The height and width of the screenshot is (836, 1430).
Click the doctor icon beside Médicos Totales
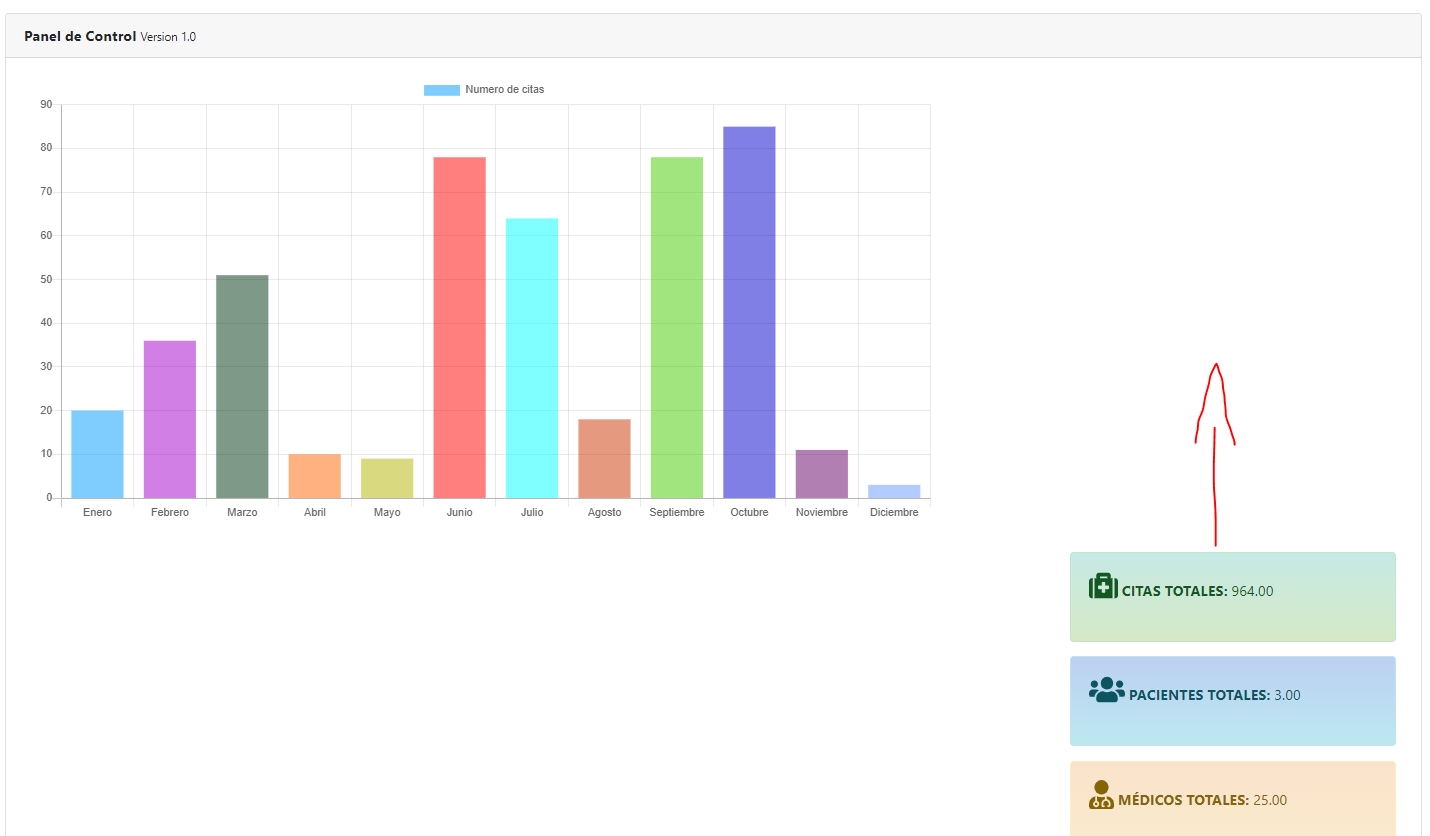click(1101, 795)
